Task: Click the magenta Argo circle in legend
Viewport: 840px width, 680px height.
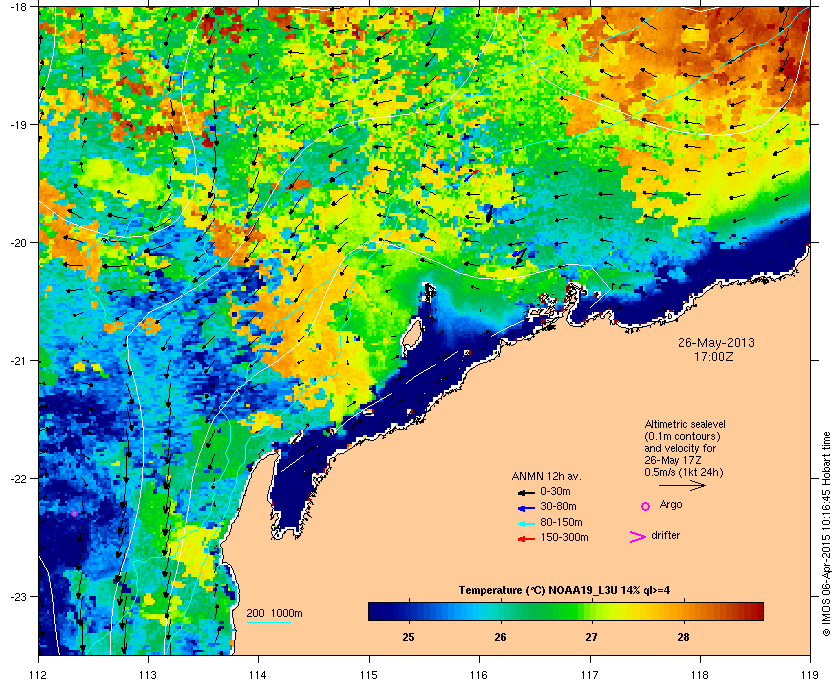Action: (646, 506)
